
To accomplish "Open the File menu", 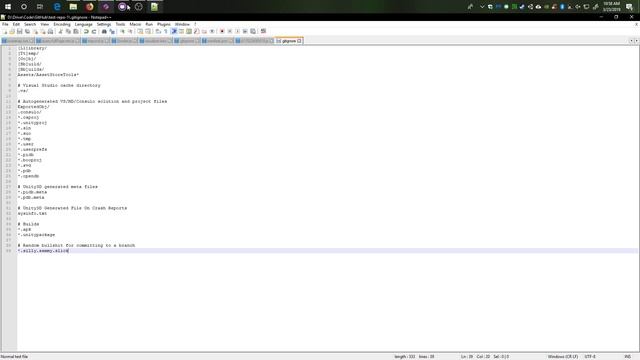I will tap(5, 24).
